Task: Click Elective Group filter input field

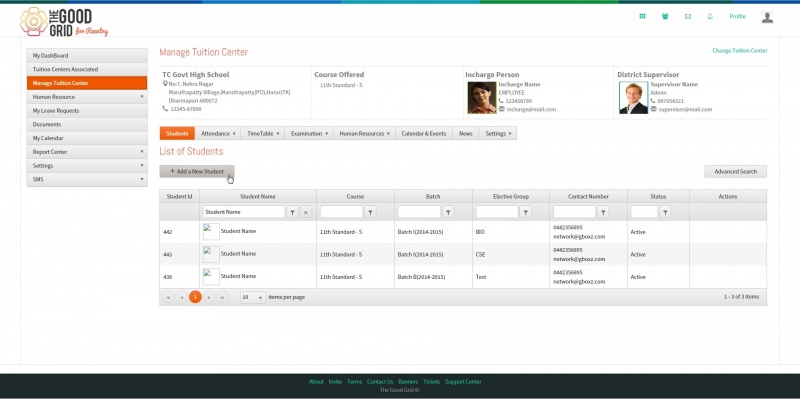Action: [x=497, y=212]
